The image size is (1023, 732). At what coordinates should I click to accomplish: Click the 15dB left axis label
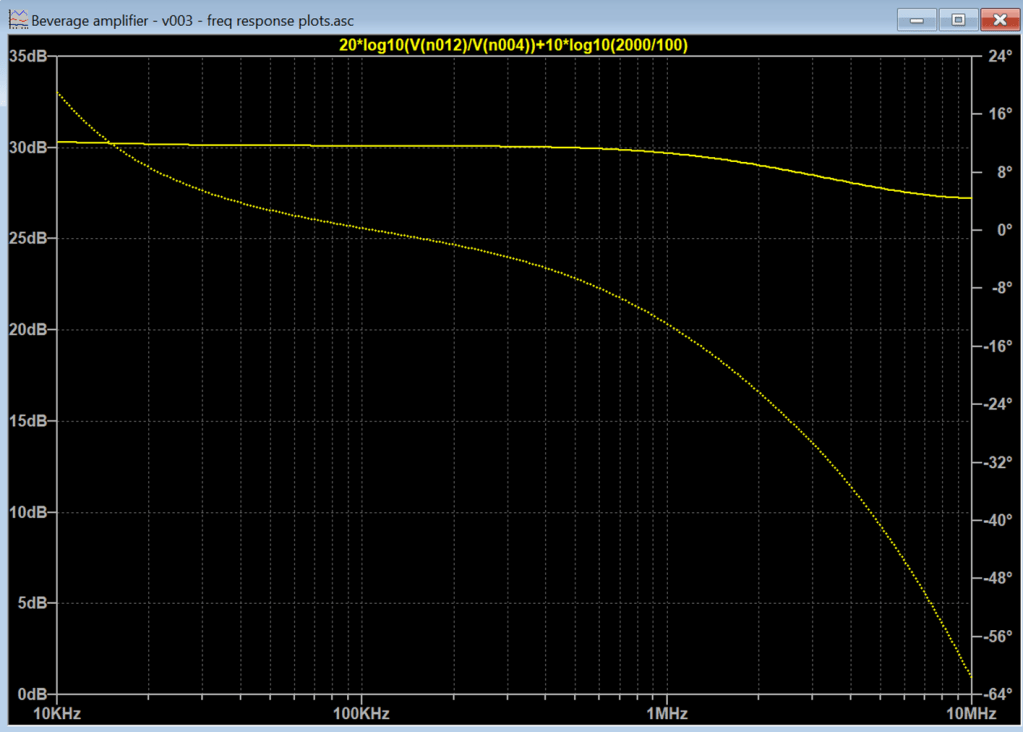tap(28, 421)
